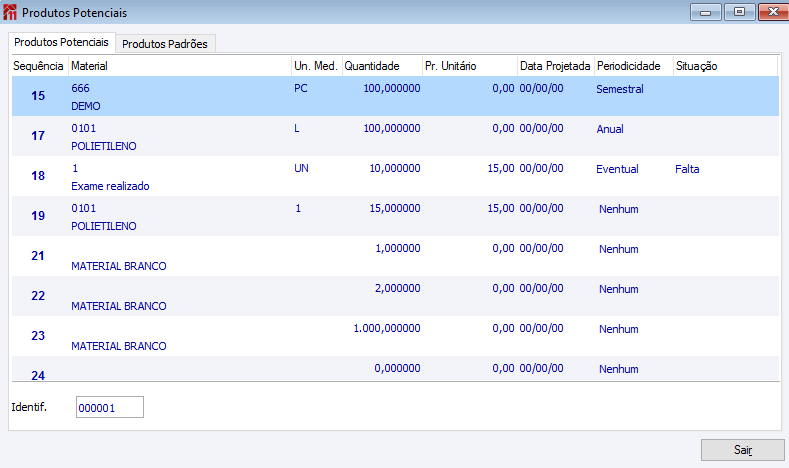Sort by the Sequência column header
Screen dimensions: 789x468
coord(38,66)
